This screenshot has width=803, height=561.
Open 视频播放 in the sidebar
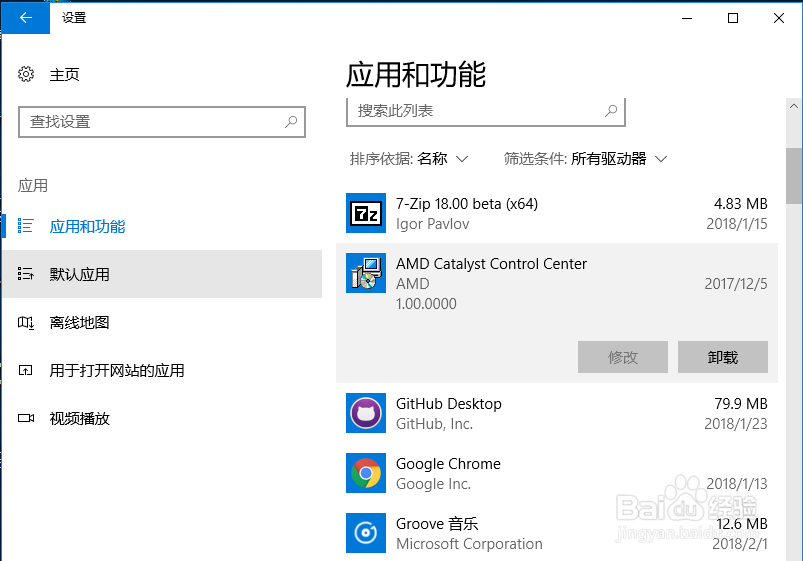point(162,418)
